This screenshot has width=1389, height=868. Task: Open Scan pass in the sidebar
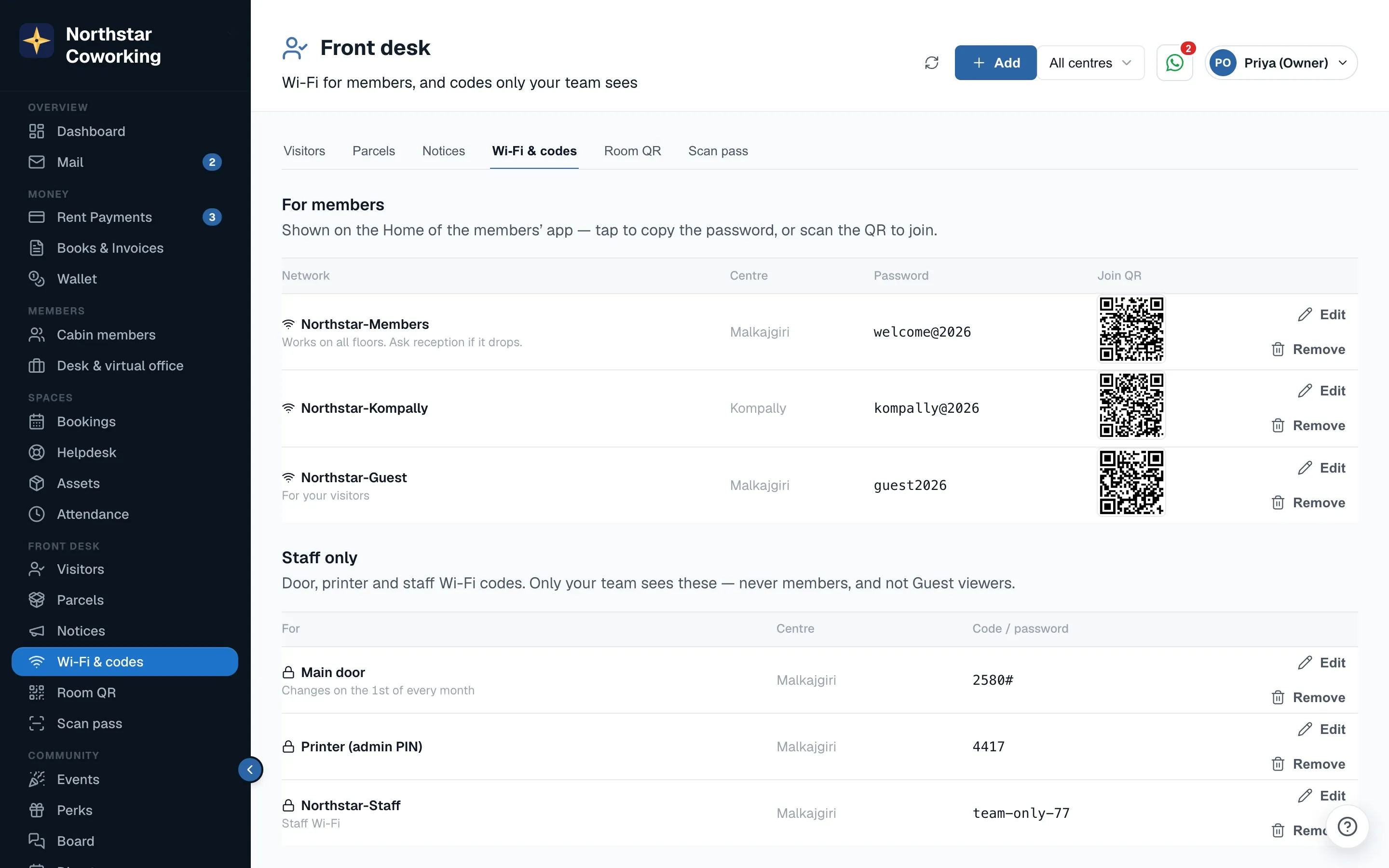(124, 724)
